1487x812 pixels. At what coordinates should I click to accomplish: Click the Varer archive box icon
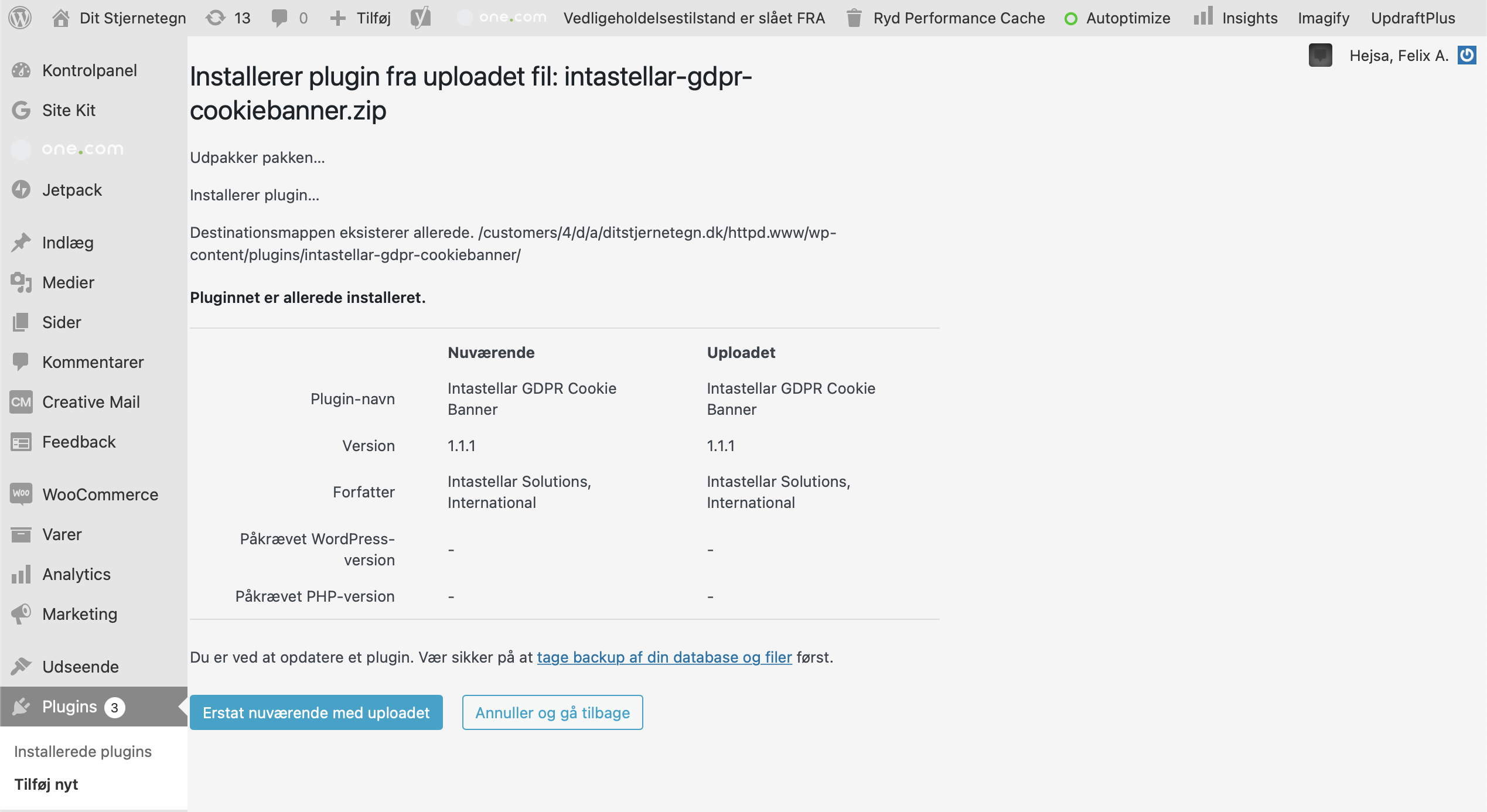tap(21, 534)
